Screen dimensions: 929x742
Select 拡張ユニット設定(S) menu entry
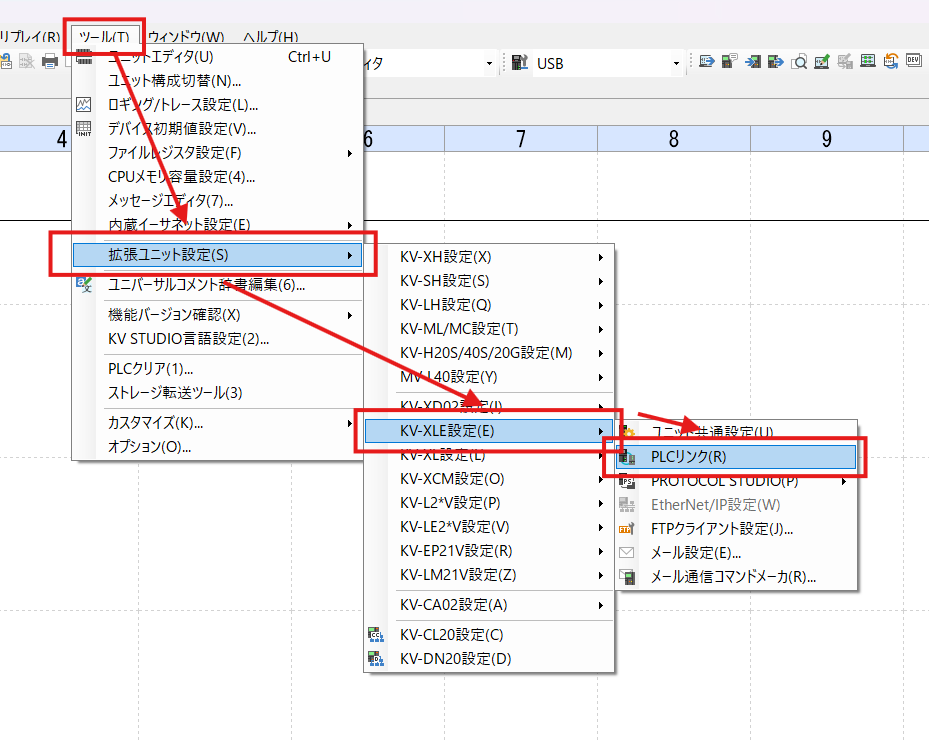[217, 255]
